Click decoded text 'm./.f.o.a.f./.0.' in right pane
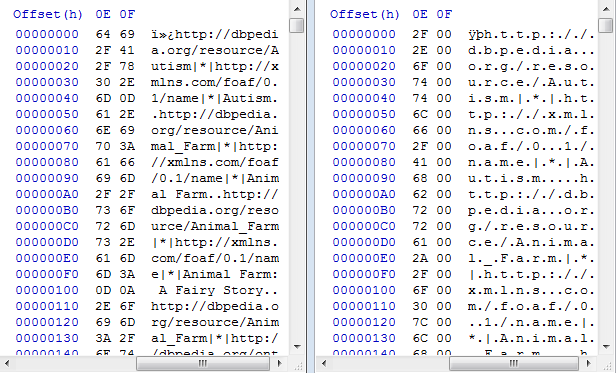616x373 pixels. tap(531, 306)
